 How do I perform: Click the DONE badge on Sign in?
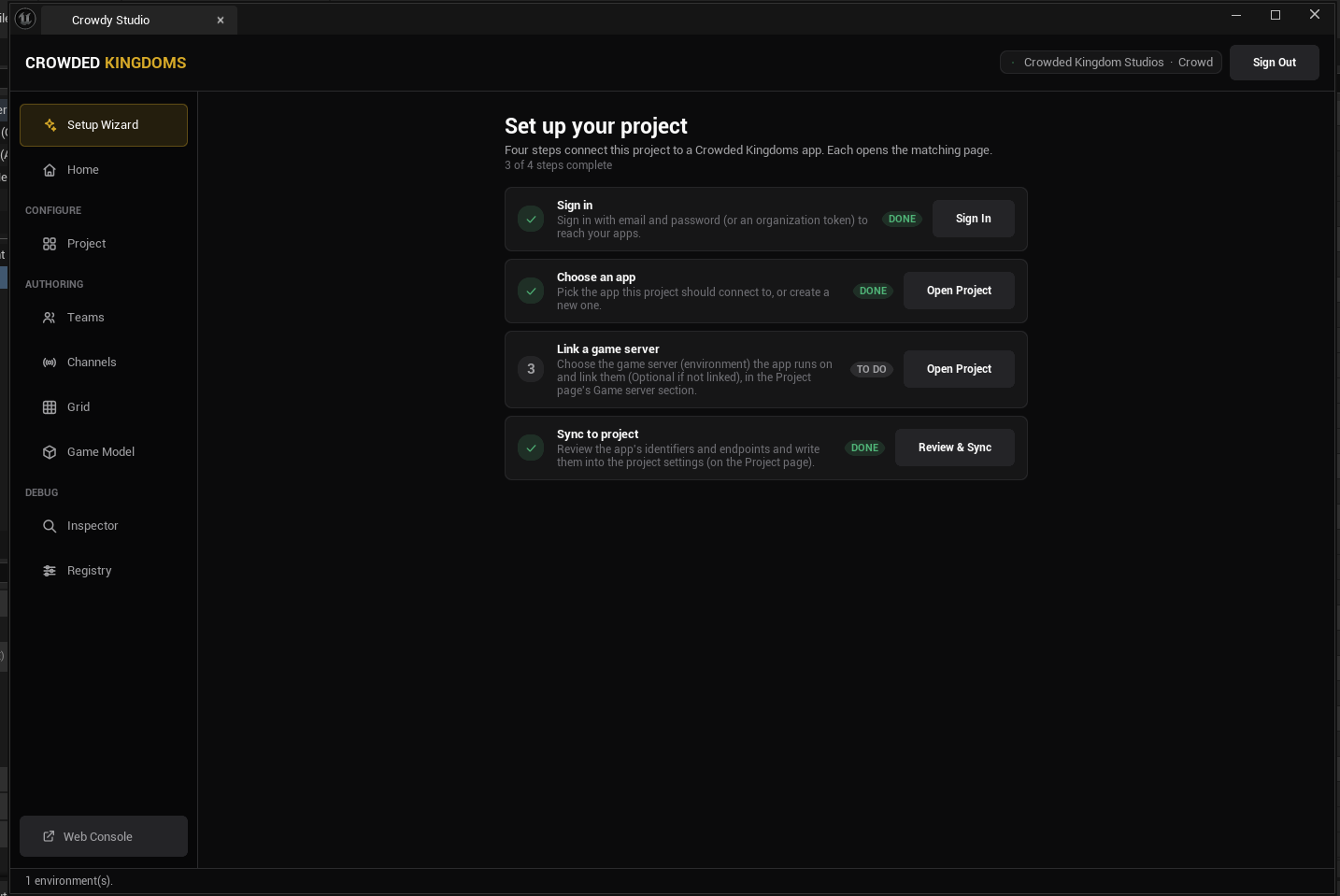(x=902, y=219)
